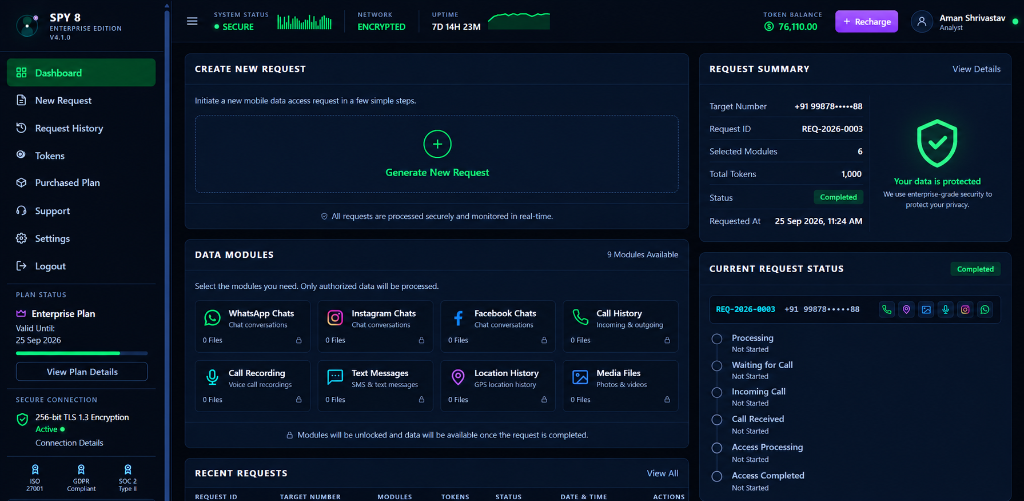Select the Incoming Call step circle
1024x501 pixels.
[x=717, y=393]
